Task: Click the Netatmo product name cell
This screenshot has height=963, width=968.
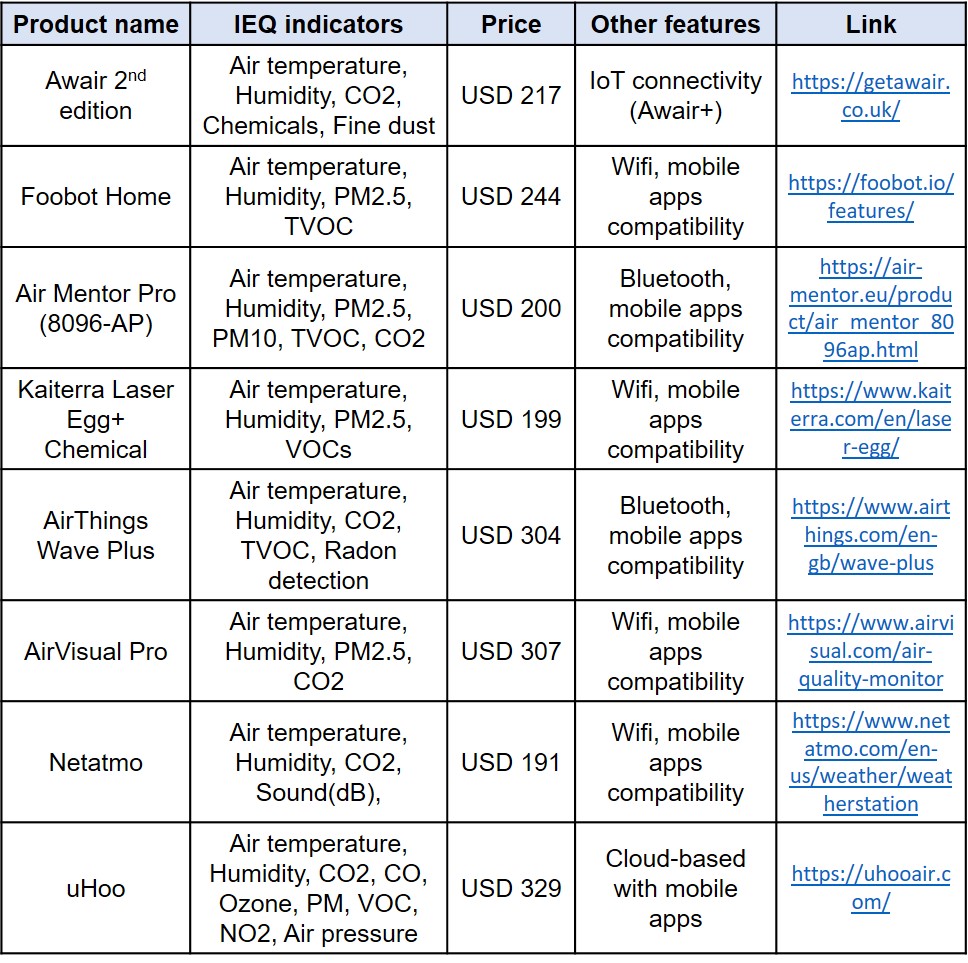Action: click(x=96, y=762)
